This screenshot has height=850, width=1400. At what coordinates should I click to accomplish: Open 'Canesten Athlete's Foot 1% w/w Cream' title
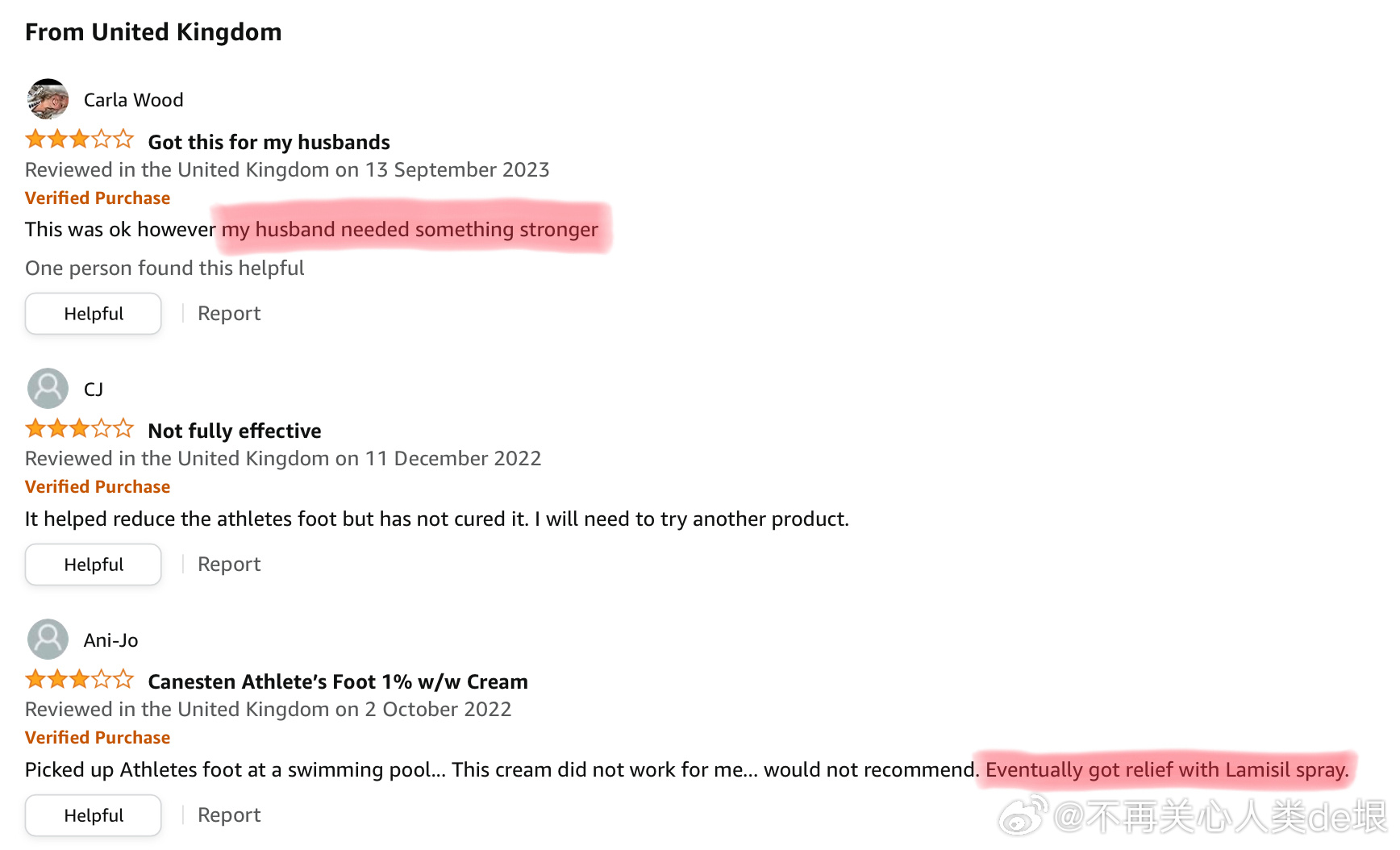coord(338,681)
